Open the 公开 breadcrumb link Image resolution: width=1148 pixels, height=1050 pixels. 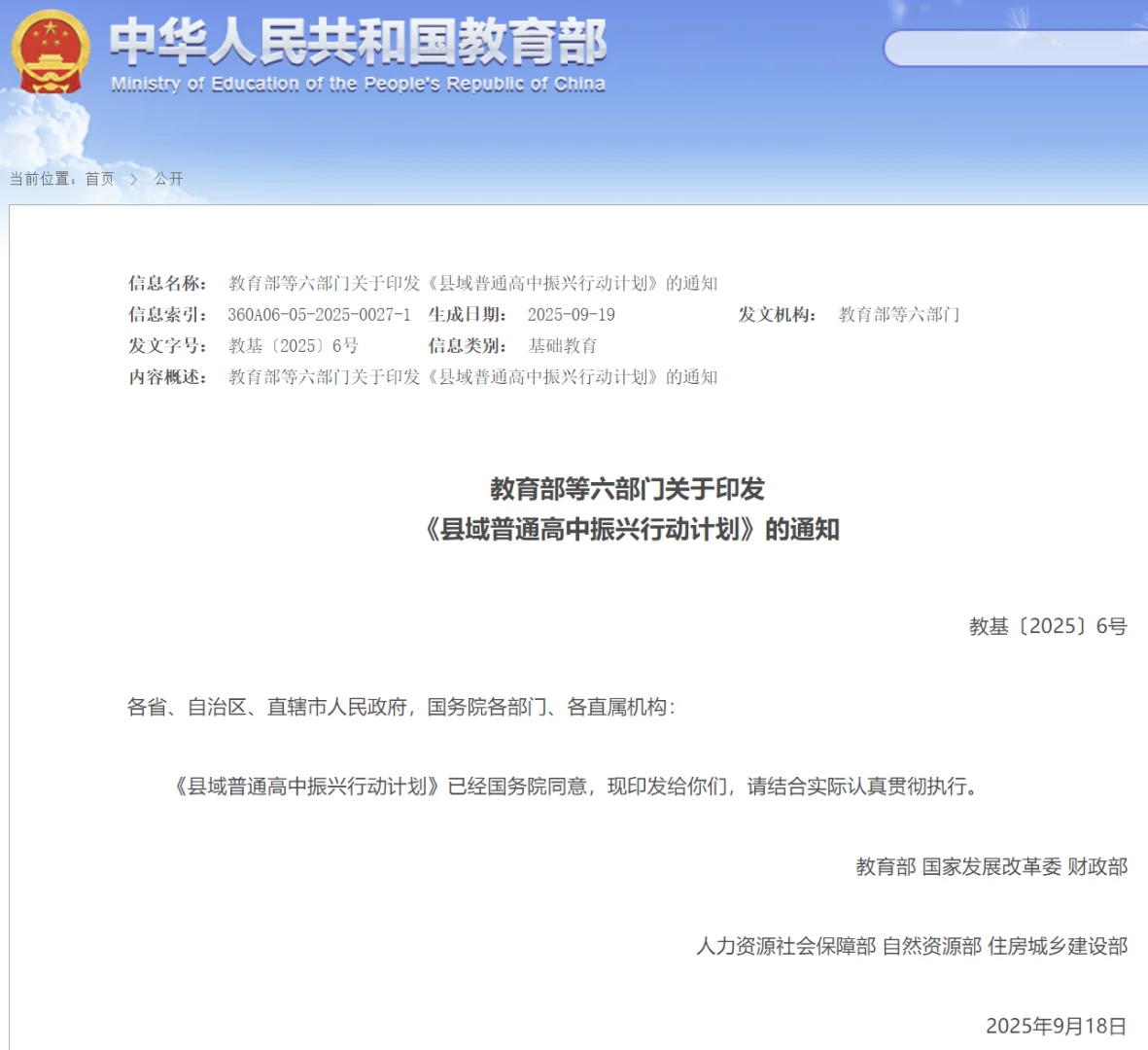[168, 179]
